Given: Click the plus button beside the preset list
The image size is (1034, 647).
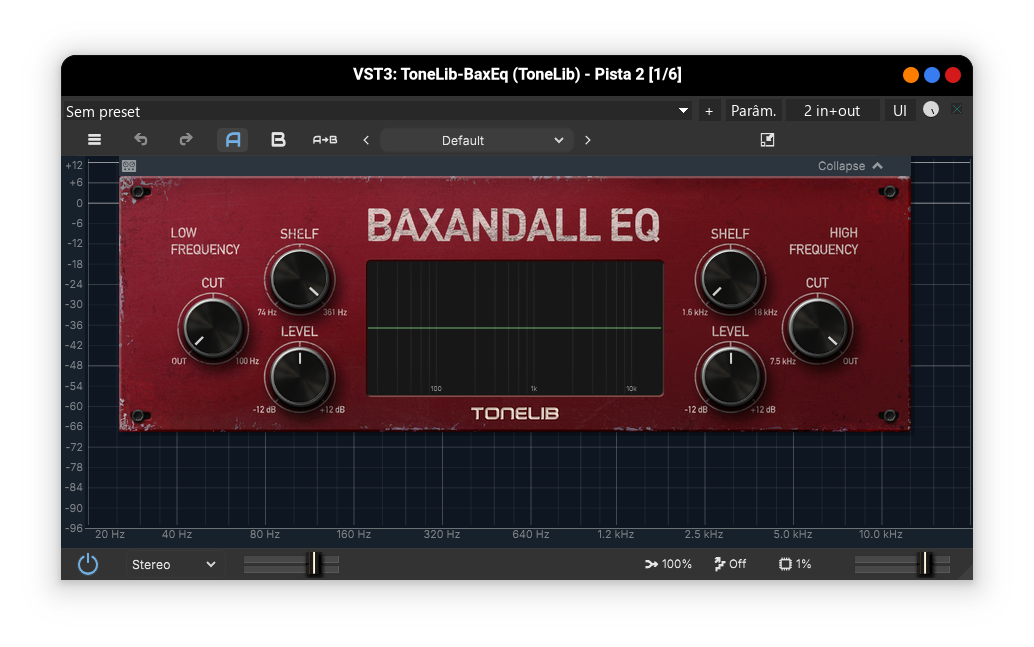Looking at the screenshot, I should 709,111.
